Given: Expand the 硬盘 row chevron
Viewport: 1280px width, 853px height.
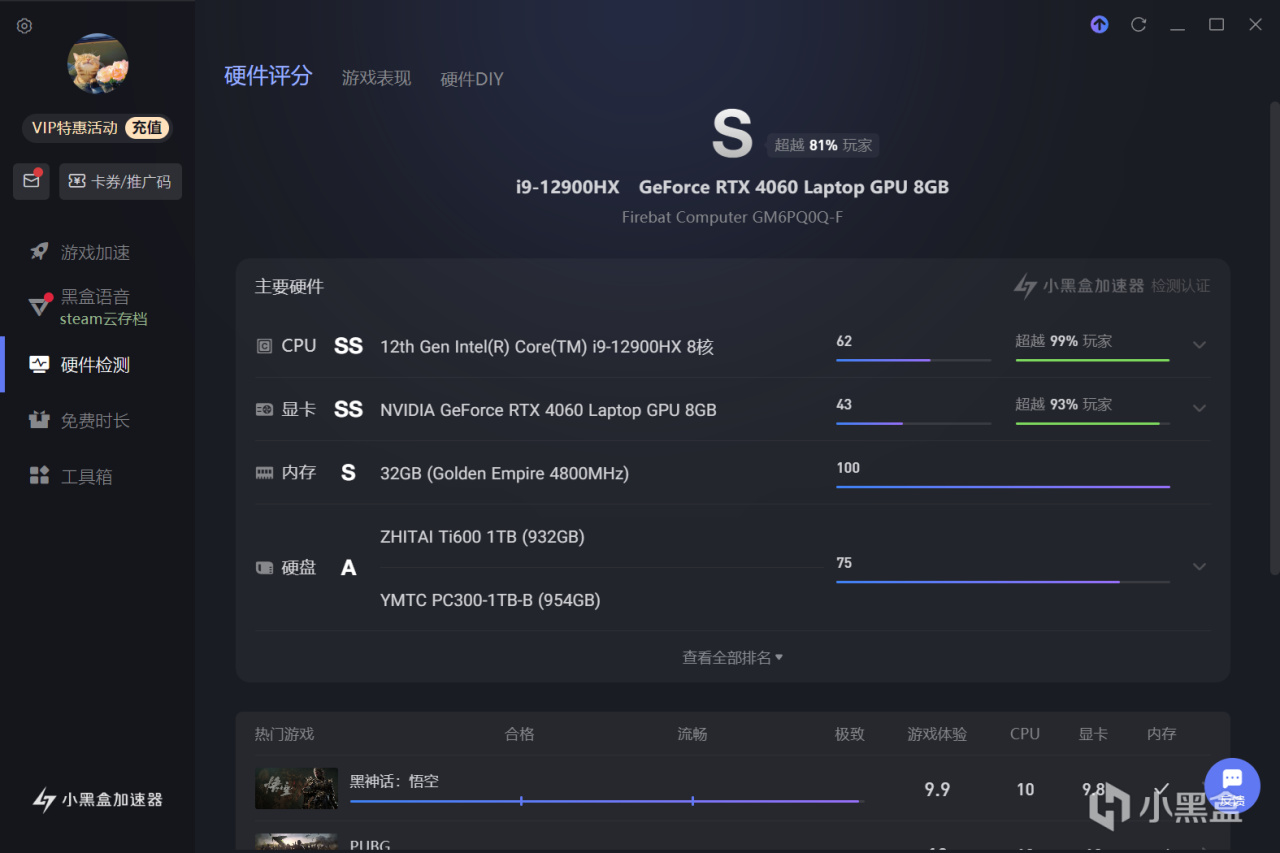Looking at the screenshot, I should click(x=1199, y=566).
